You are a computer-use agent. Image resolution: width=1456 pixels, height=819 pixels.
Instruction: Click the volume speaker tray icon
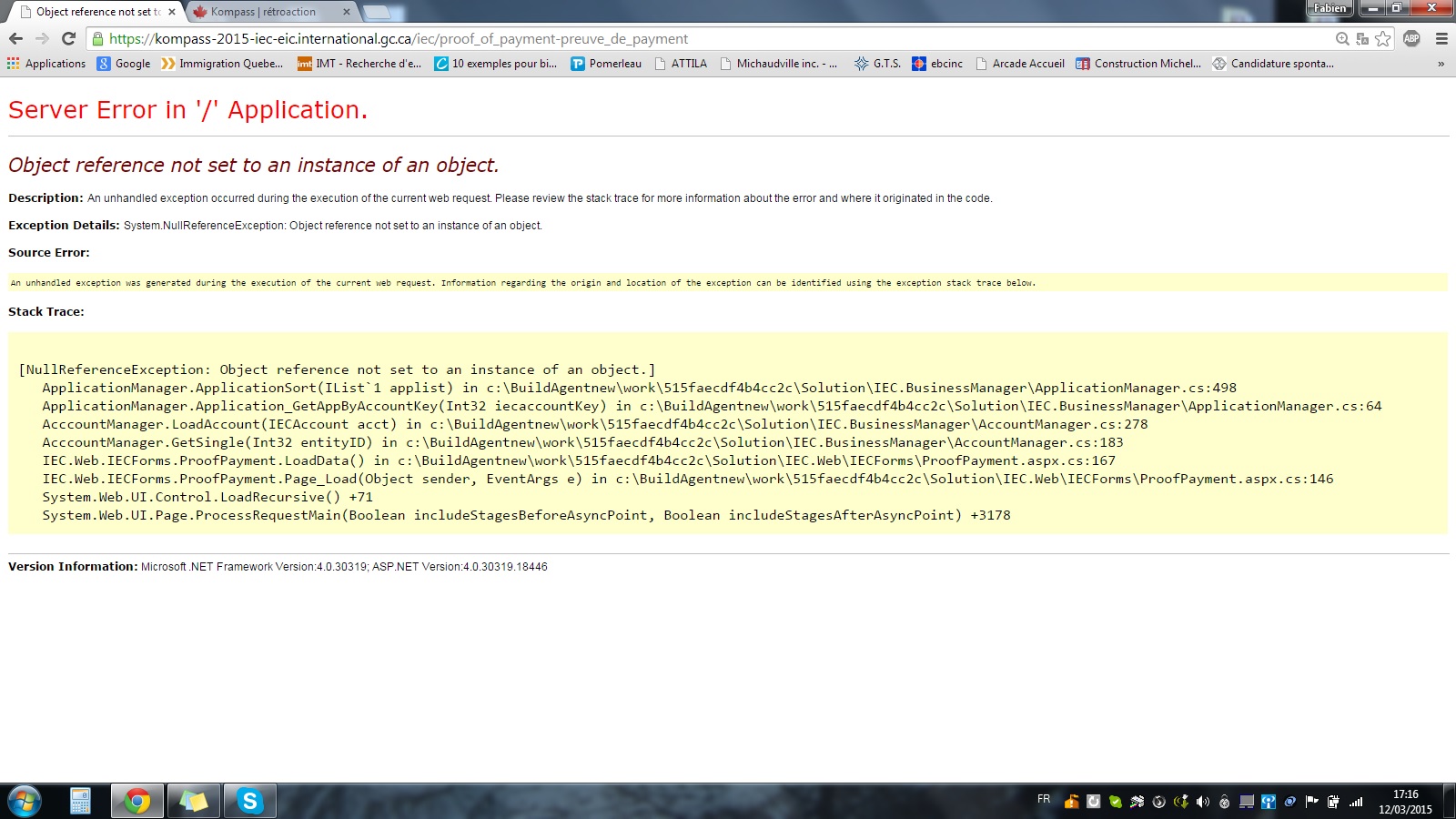pos(1203,802)
